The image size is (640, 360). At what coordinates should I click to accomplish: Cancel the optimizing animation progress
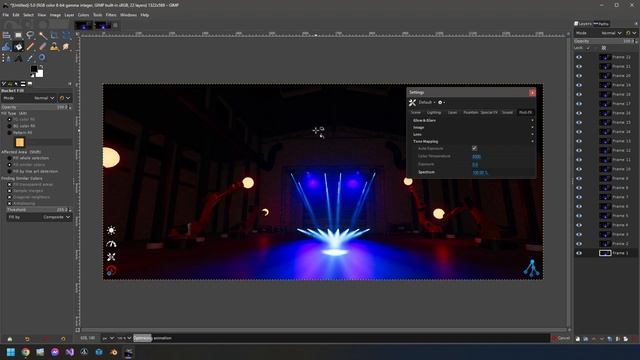tap(560, 338)
